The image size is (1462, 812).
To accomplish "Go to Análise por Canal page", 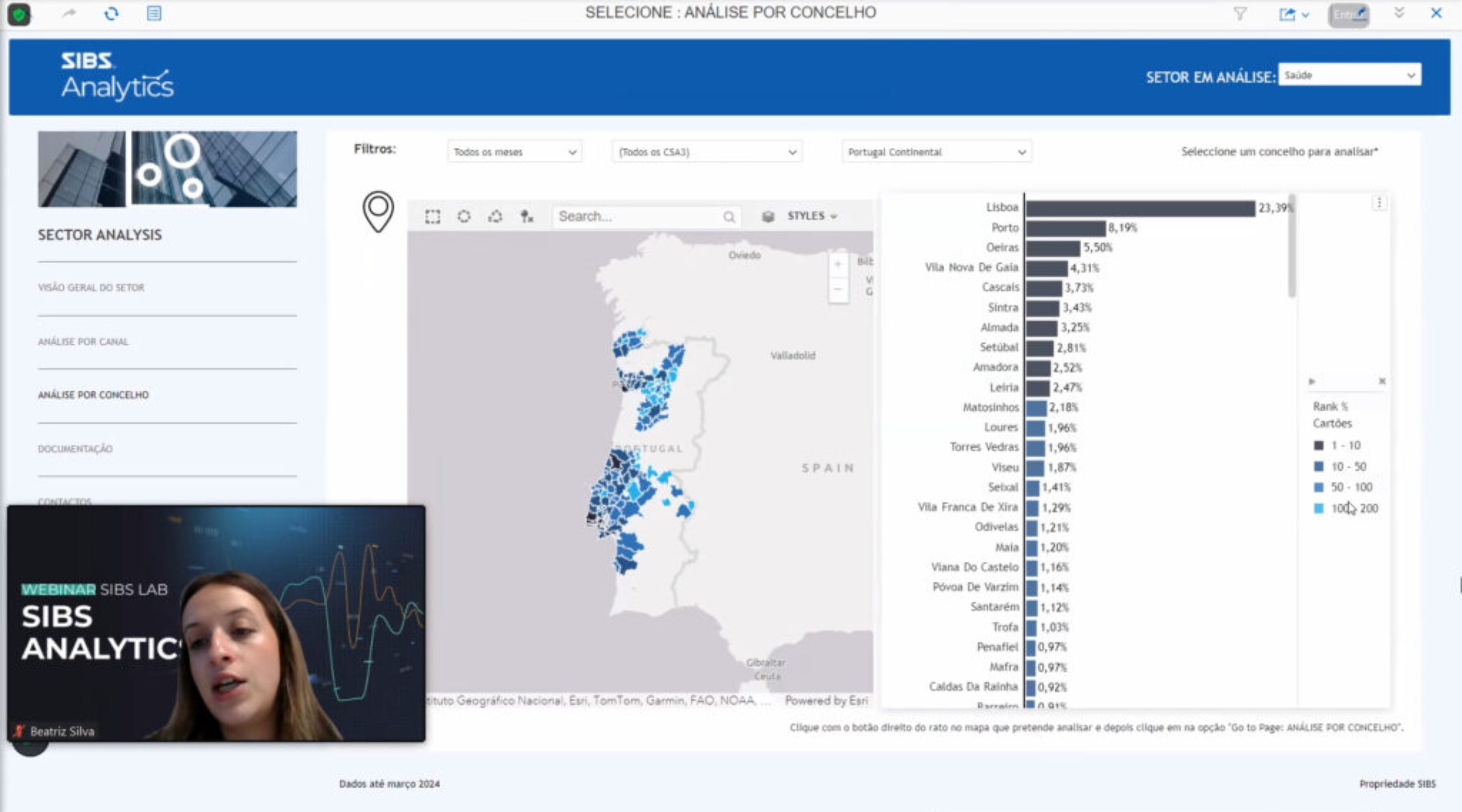I will (83, 341).
